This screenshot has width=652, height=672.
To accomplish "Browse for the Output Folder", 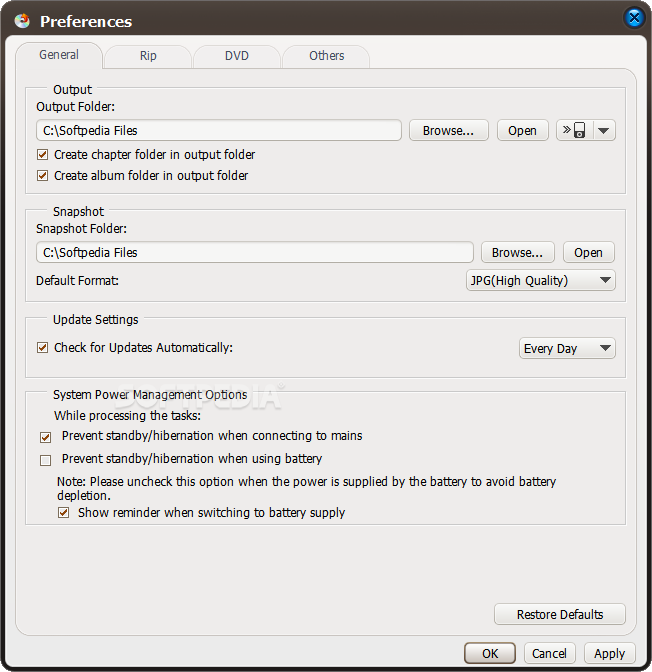I will pos(448,130).
